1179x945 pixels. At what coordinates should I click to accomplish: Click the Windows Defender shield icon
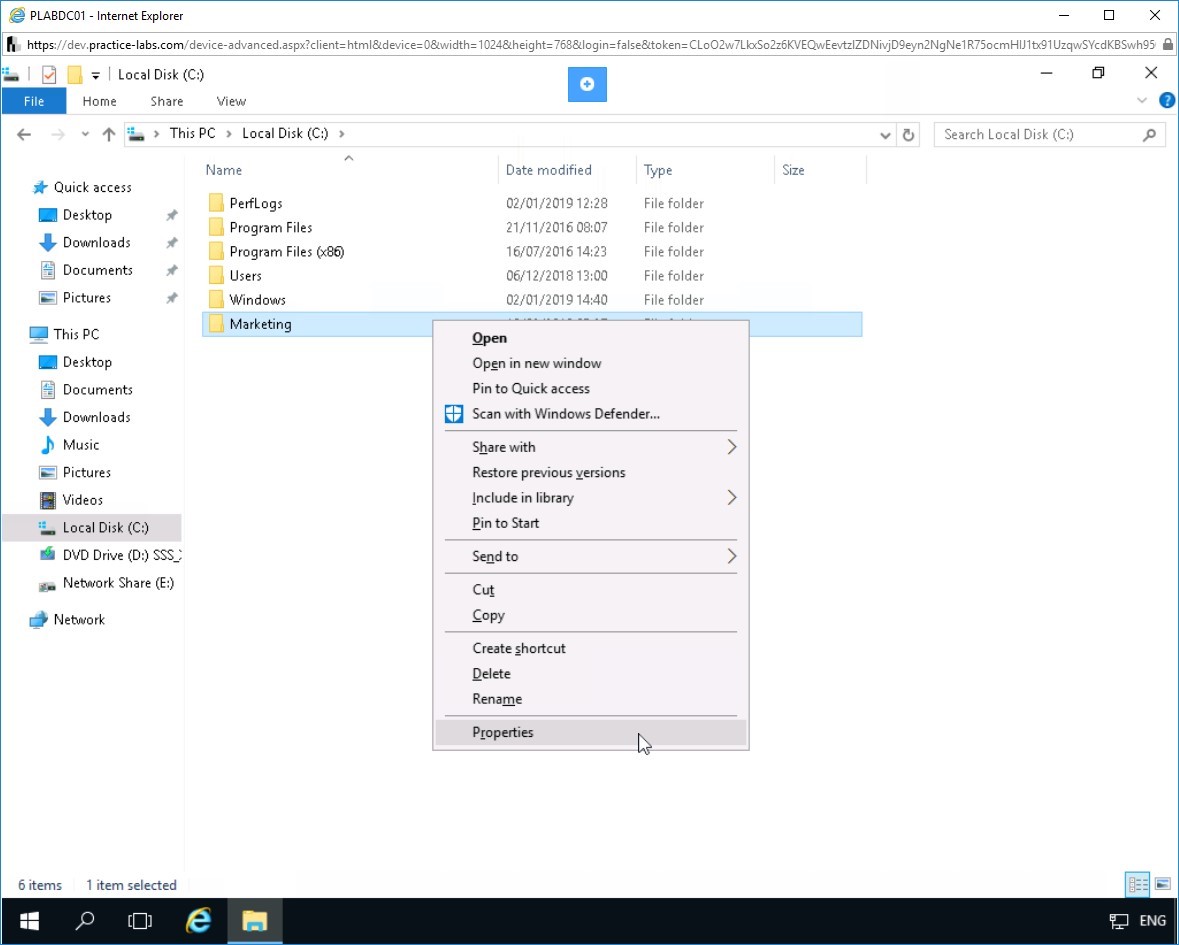click(454, 414)
